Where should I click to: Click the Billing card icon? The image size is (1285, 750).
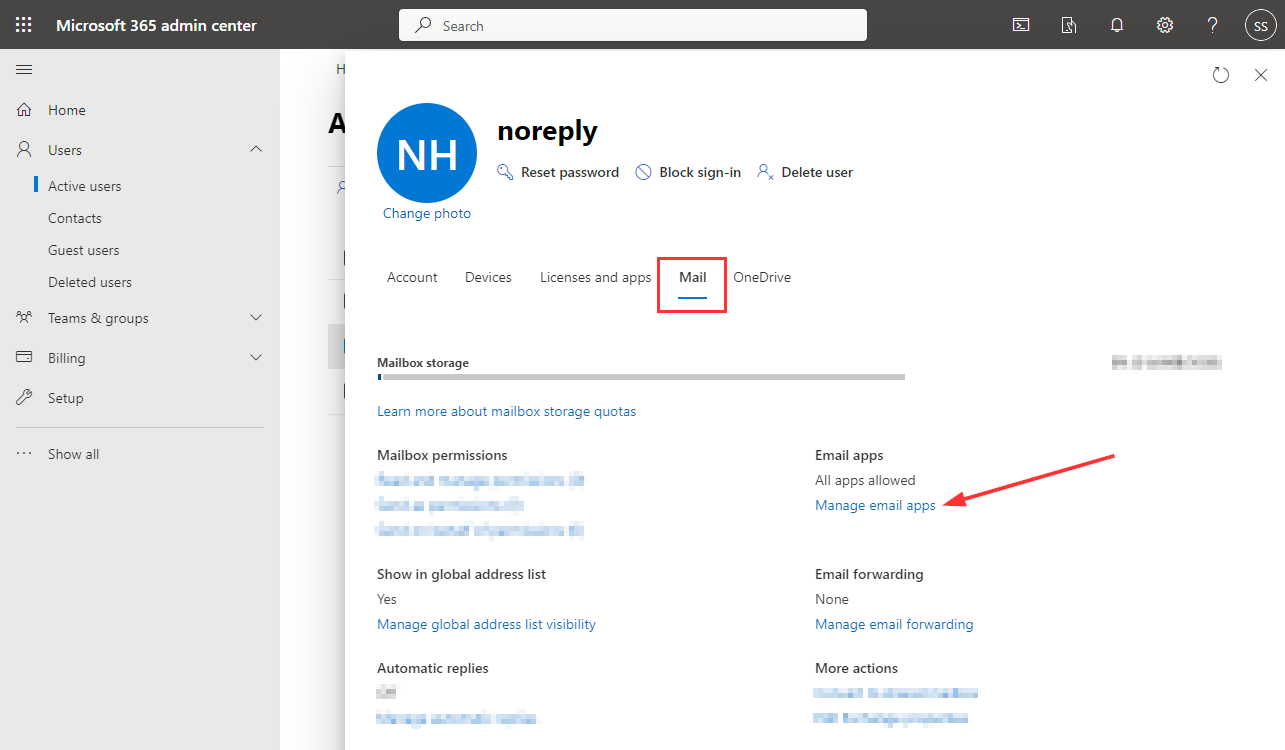click(25, 358)
